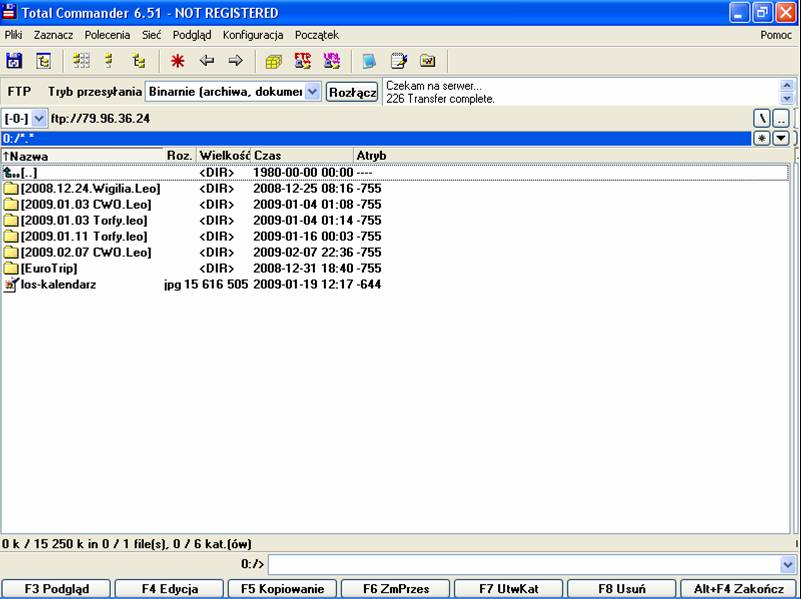
Task: Sort by the Wielkość column header
Action: coord(223,156)
